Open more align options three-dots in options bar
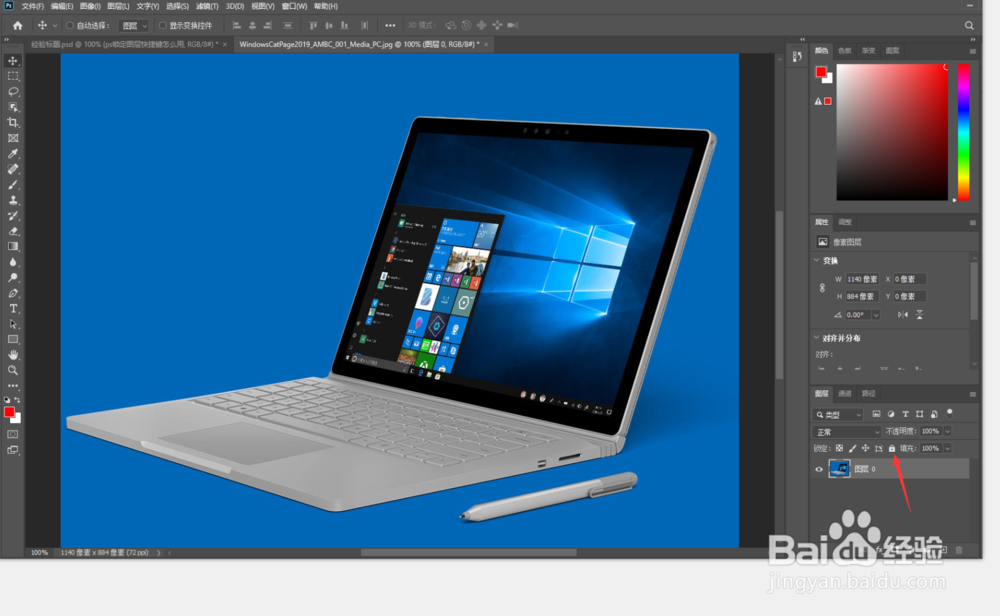The height and width of the screenshot is (616, 1000). 390,26
